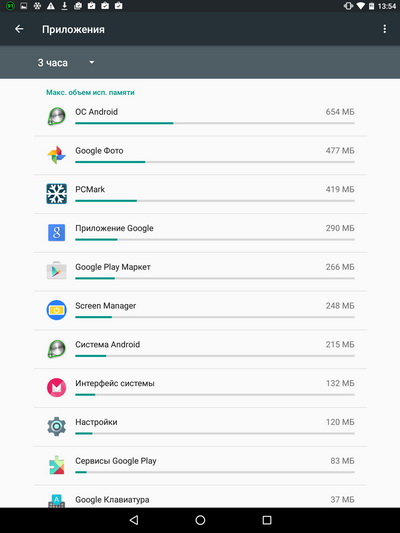This screenshot has width=400, height=533.
Task: Tap the Сервисы Google Play puzzle icon
Action: point(56,465)
